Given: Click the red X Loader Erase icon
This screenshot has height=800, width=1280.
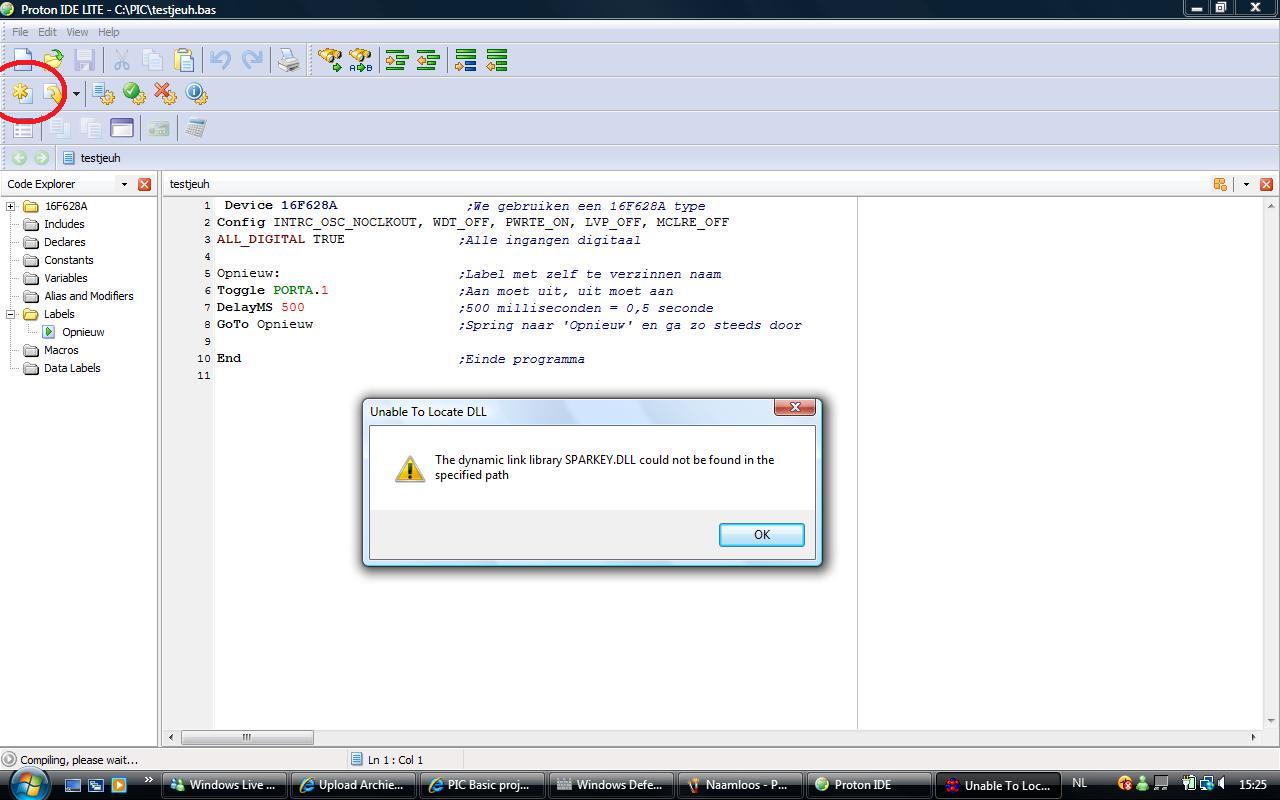Looking at the screenshot, I should (x=165, y=94).
